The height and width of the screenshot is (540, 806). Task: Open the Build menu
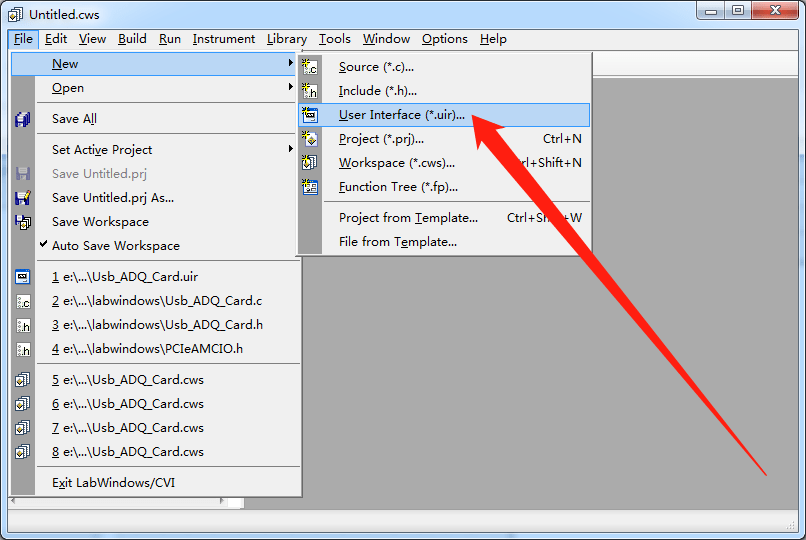pos(132,39)
